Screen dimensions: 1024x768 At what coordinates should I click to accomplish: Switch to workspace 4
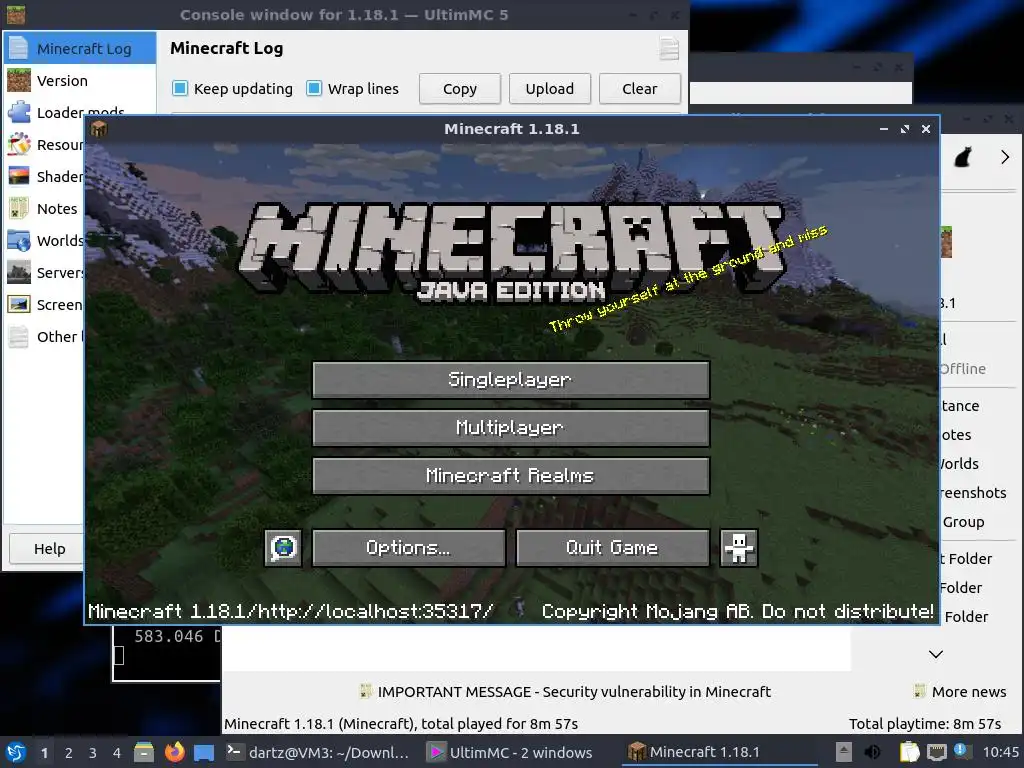tap(117, 753)
